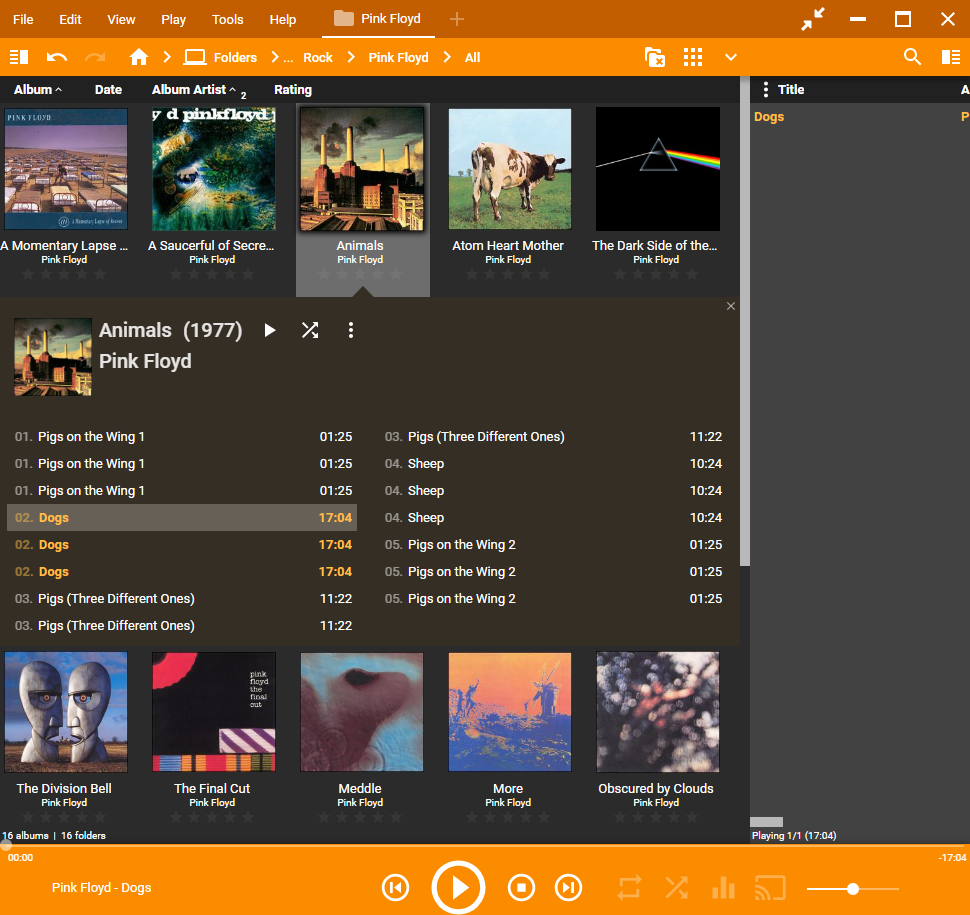
Task: Toggle shuffle in player bar
Action: click(676, 887)
